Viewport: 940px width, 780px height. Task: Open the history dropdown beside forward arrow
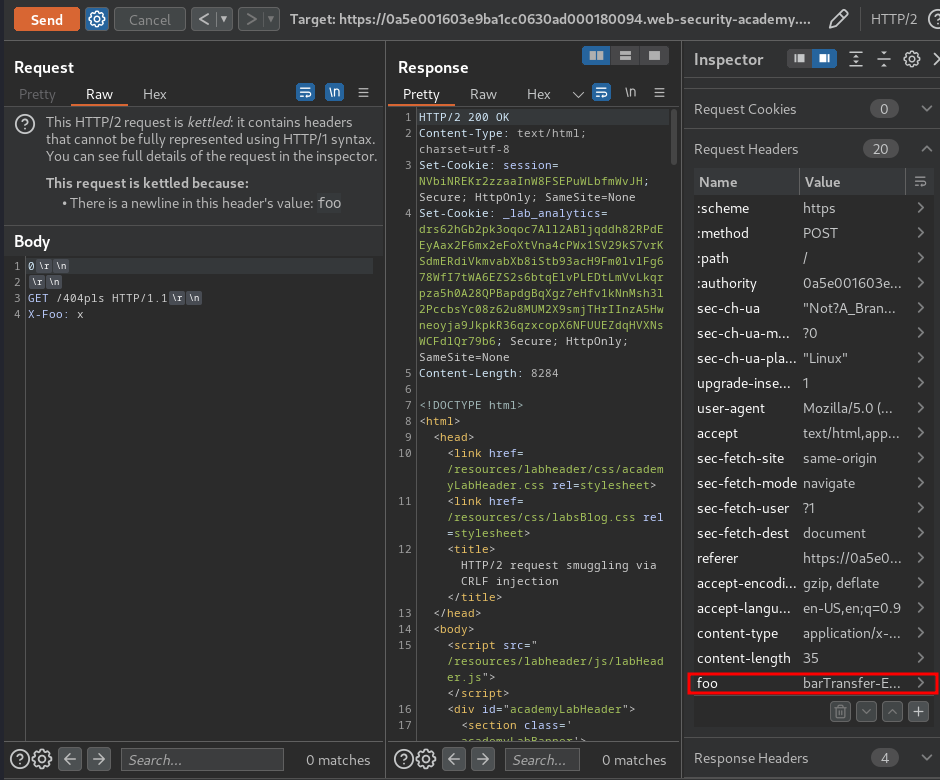click(x=271, y=19)
